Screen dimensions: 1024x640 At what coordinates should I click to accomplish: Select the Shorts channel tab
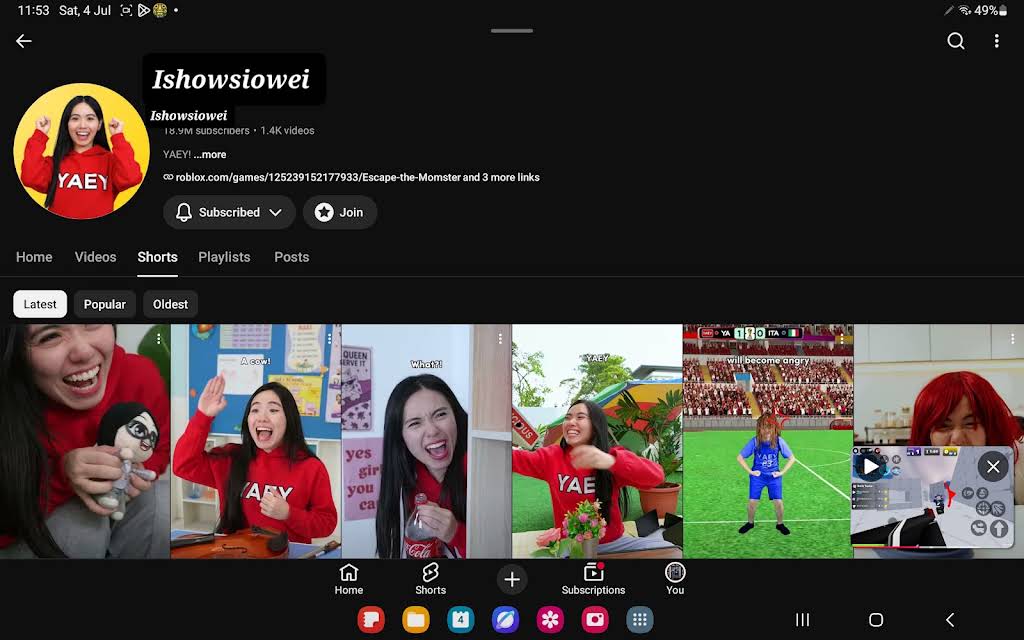[157, 257]
